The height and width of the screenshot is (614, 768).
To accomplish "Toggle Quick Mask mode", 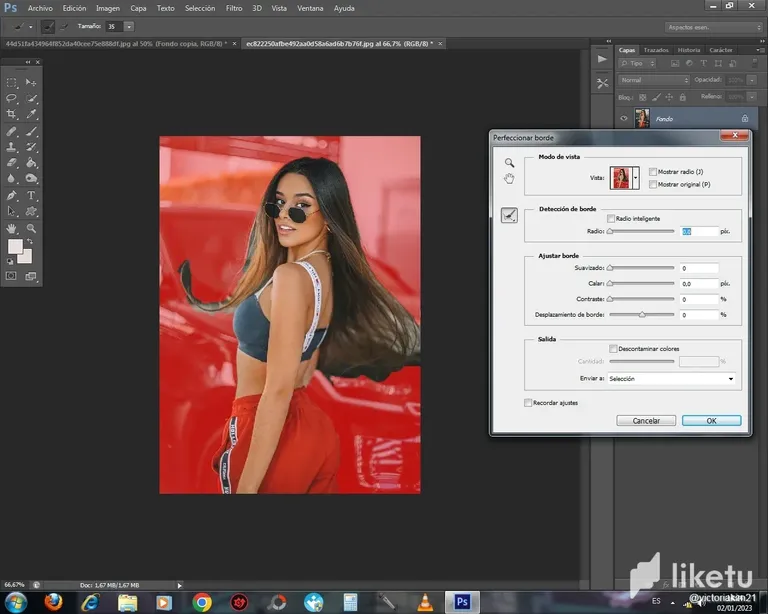I will click(11, 276).
